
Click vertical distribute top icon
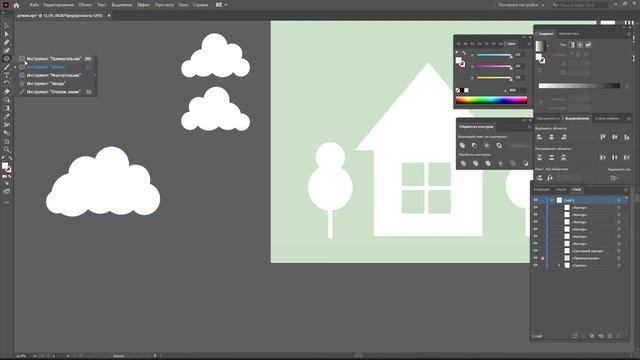pyautogui.click(x=540, y=157)
